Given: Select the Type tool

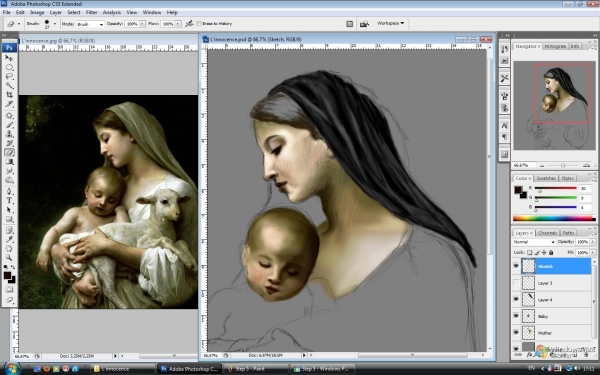Looking at the screenshot, I should pos(9,201).
